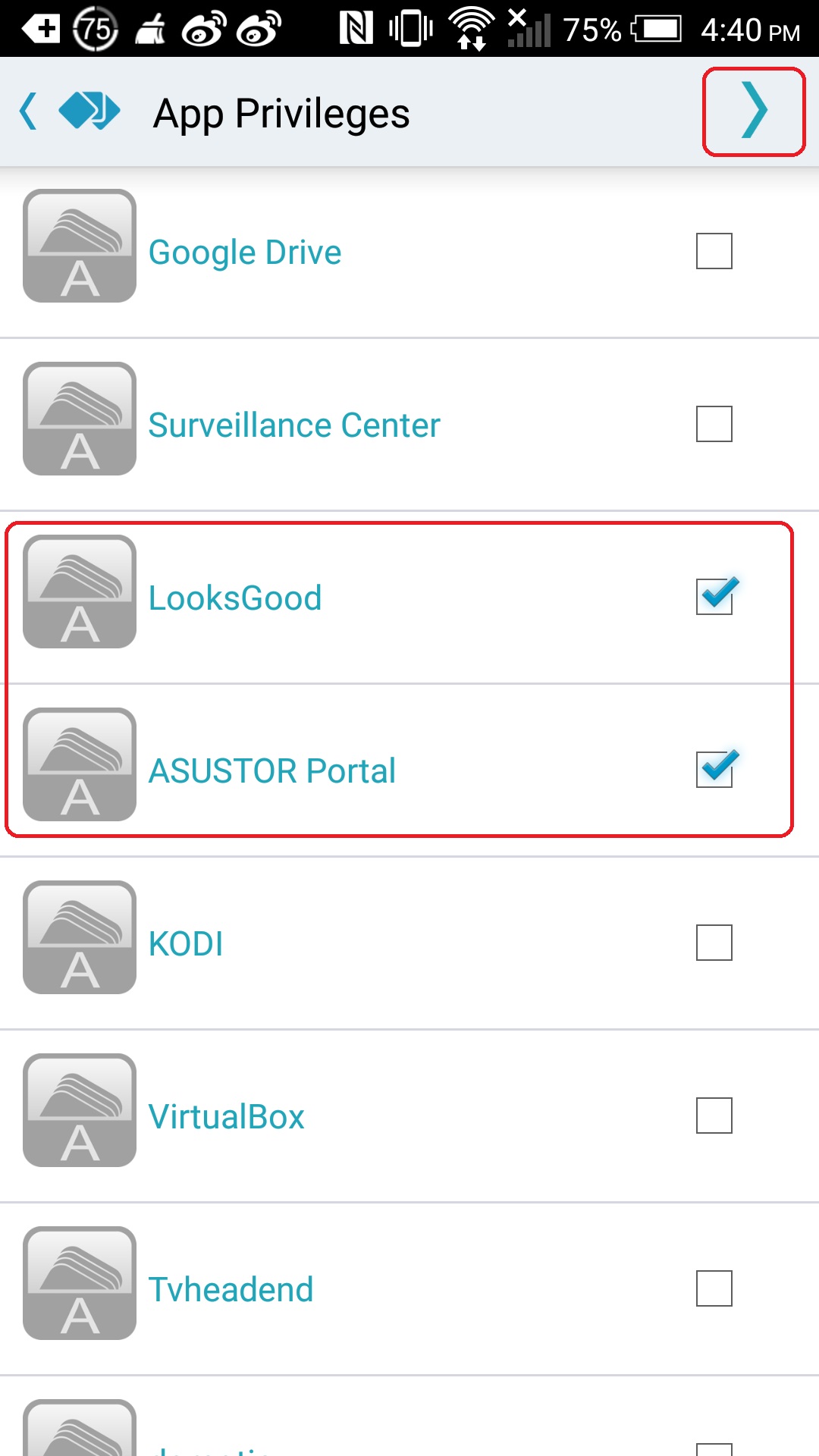Enable the Google Drive checkbox
Image resolution: width=819 pixels, height=1456 pixels.
(x=714, y=251)
